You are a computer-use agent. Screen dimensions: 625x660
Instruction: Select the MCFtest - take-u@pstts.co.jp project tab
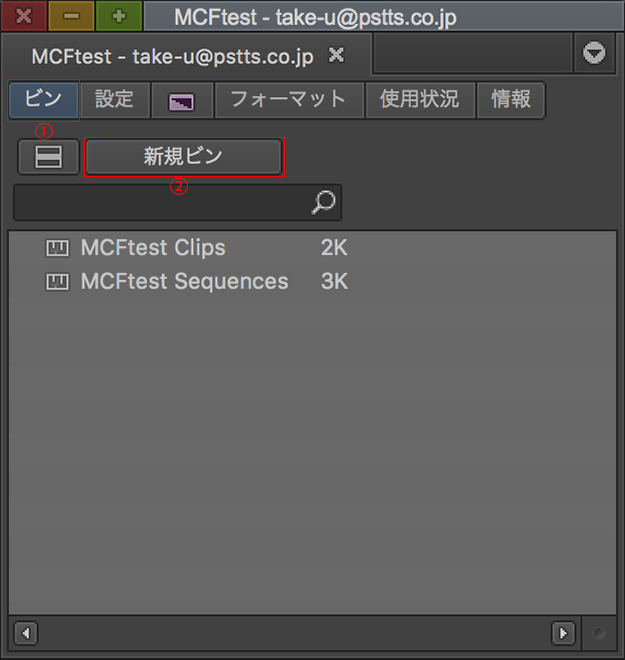[x=172, y=56]
